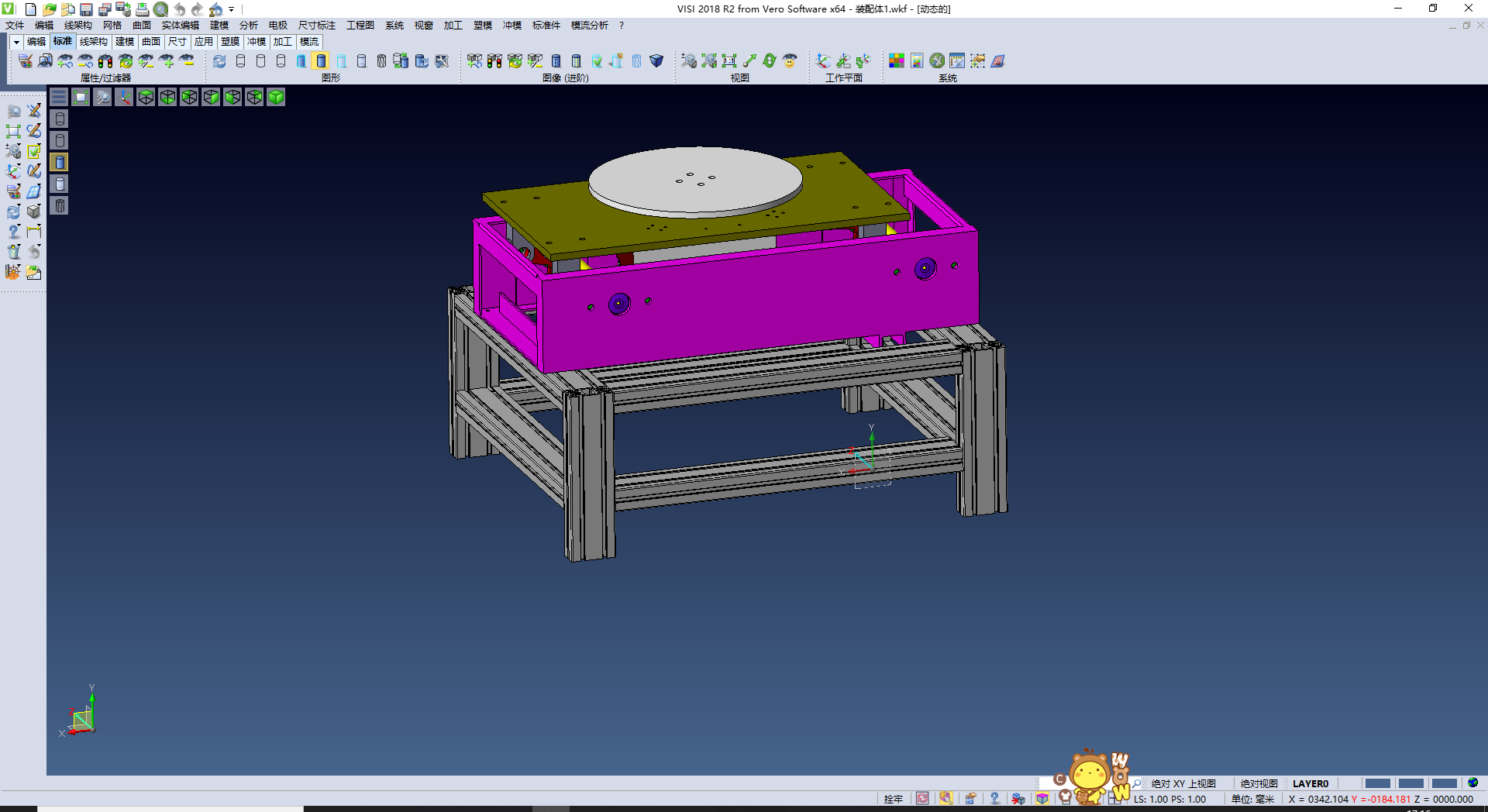Image resolution: width=1488 pixels, height=812 pixels.
Task: Click the wrench system settings icon
Action: click(937, 61)
